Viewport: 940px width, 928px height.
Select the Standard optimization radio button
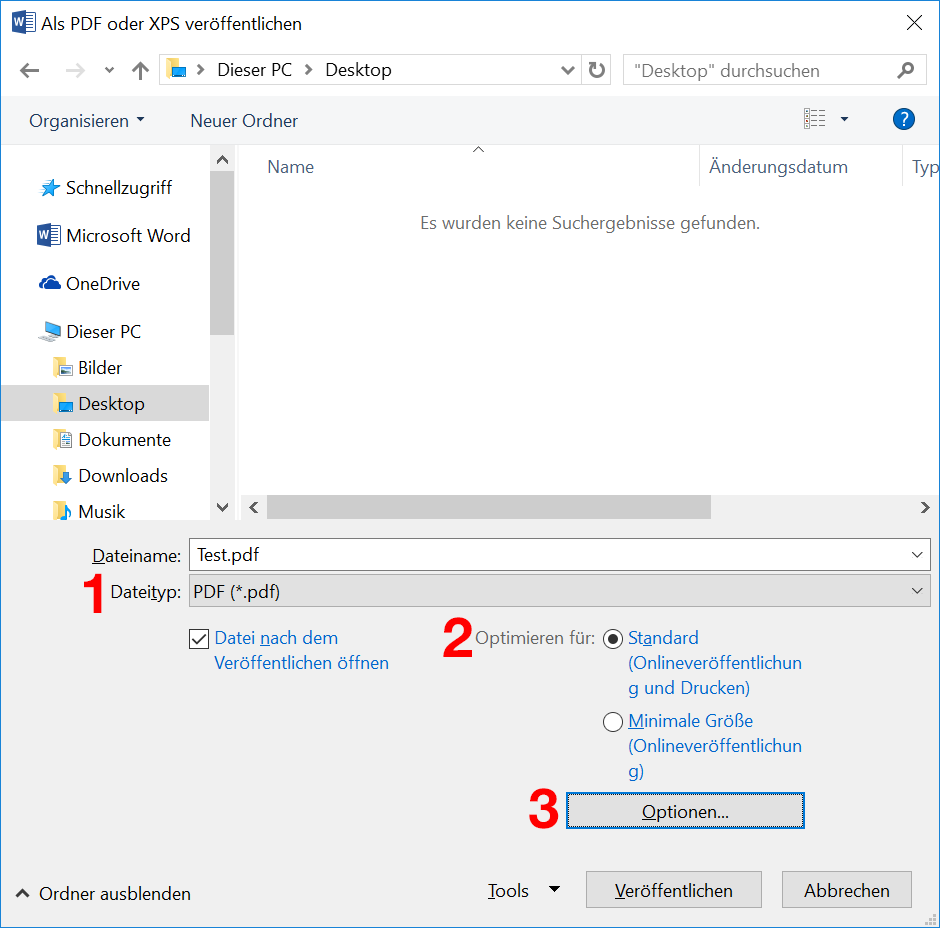613,639
